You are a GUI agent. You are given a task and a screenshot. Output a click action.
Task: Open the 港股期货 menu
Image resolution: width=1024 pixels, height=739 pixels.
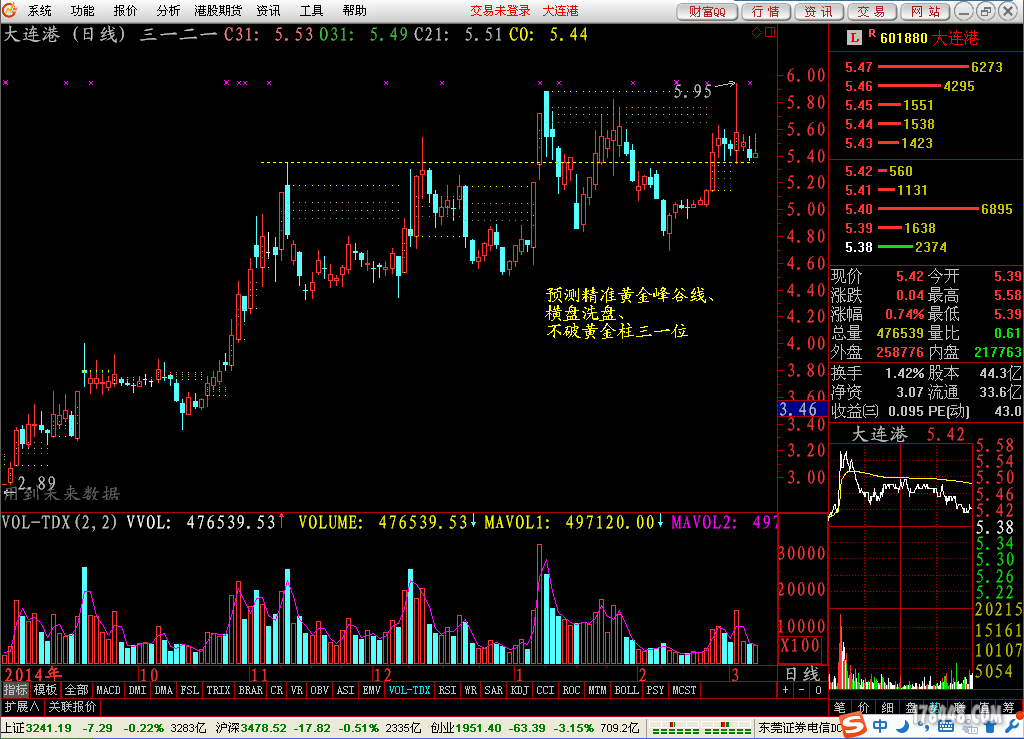[x=217, y=10]
